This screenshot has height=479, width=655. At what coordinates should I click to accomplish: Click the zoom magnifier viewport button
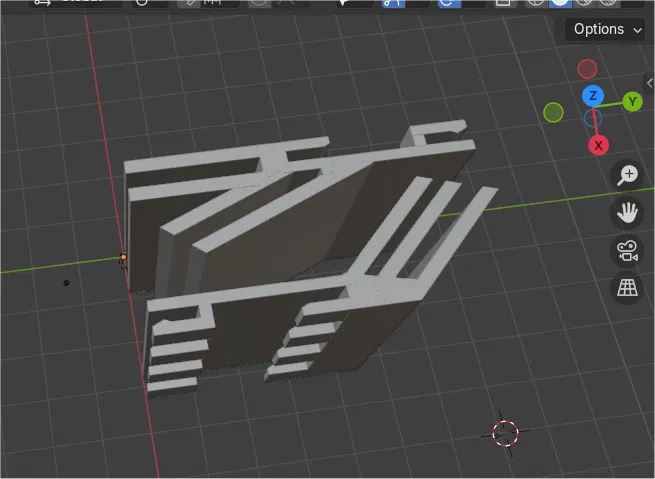[627, 175]
